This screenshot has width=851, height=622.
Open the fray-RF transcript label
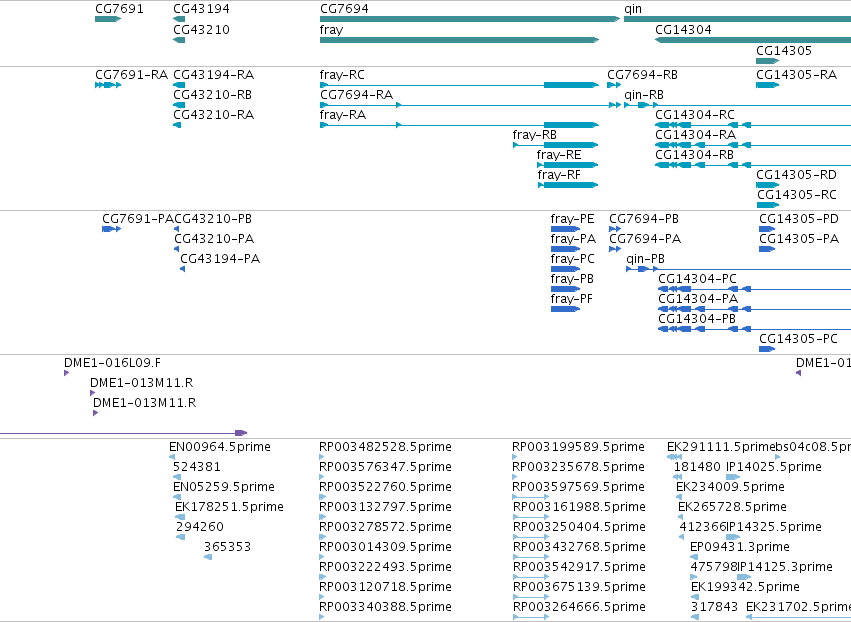coord(559,176)
